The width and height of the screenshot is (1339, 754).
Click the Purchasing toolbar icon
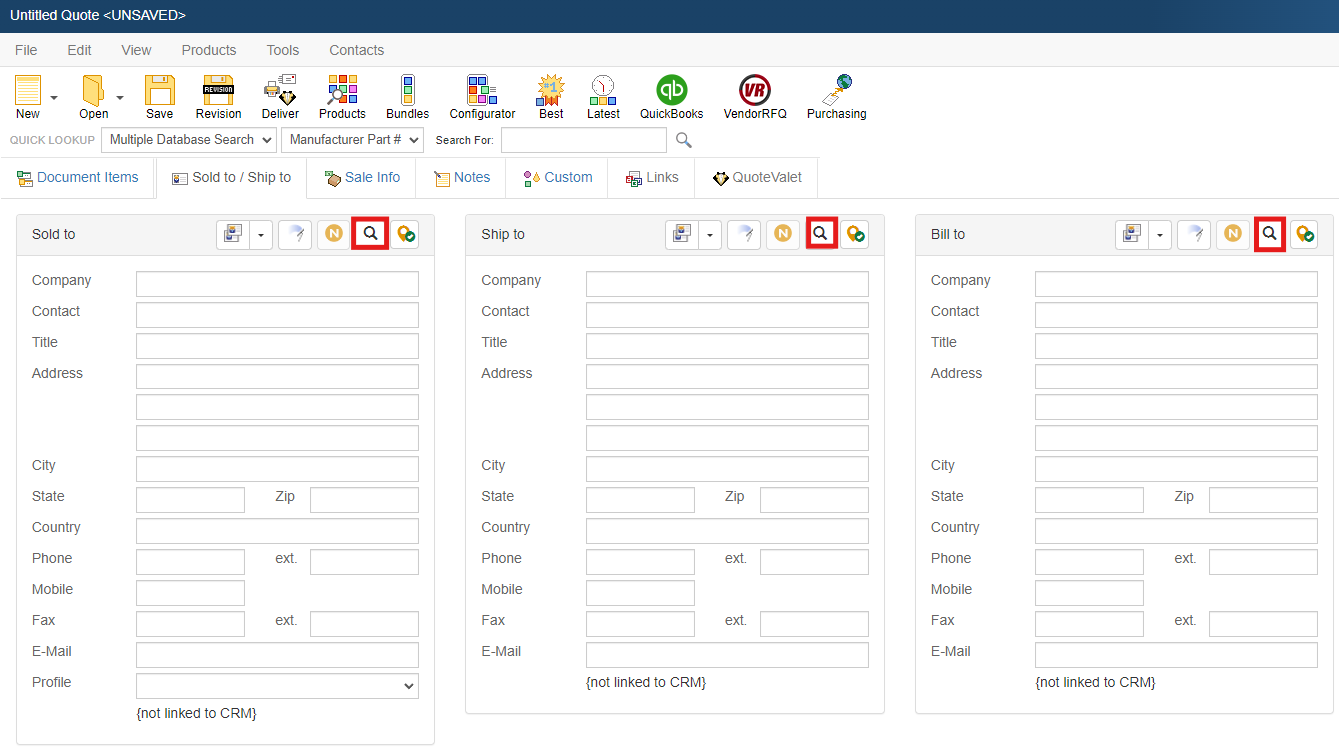tap(836, 96)
